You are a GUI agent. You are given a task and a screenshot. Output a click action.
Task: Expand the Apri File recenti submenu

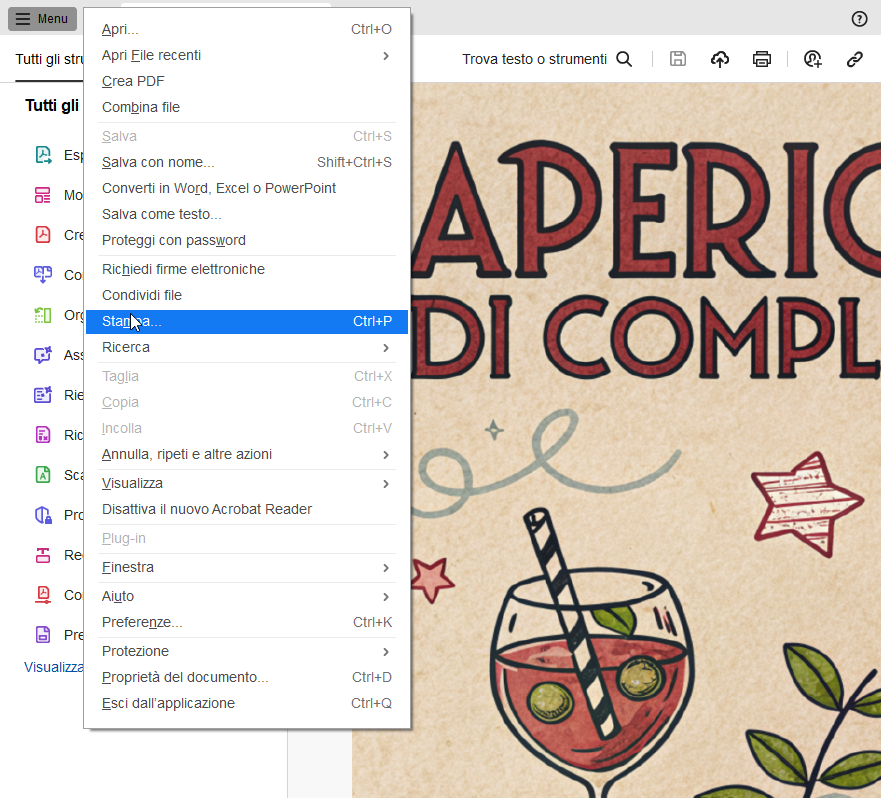386,55
